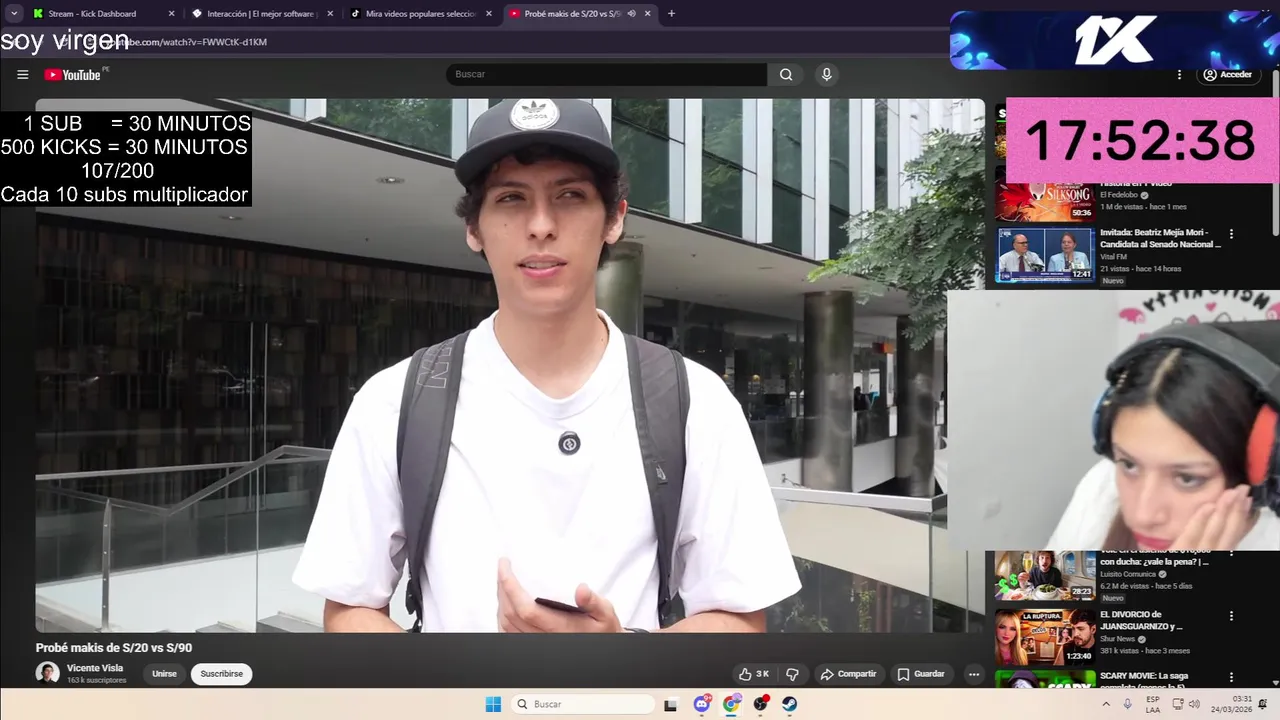The image size is (1280, 720).
Task: Close the TikTok Mira videos tab
Action: point(489,14)
